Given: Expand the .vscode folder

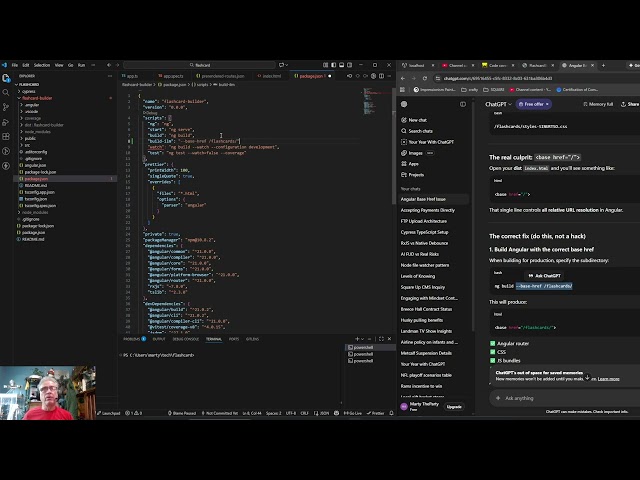Looking at the screenshot, I should [31, 111].
